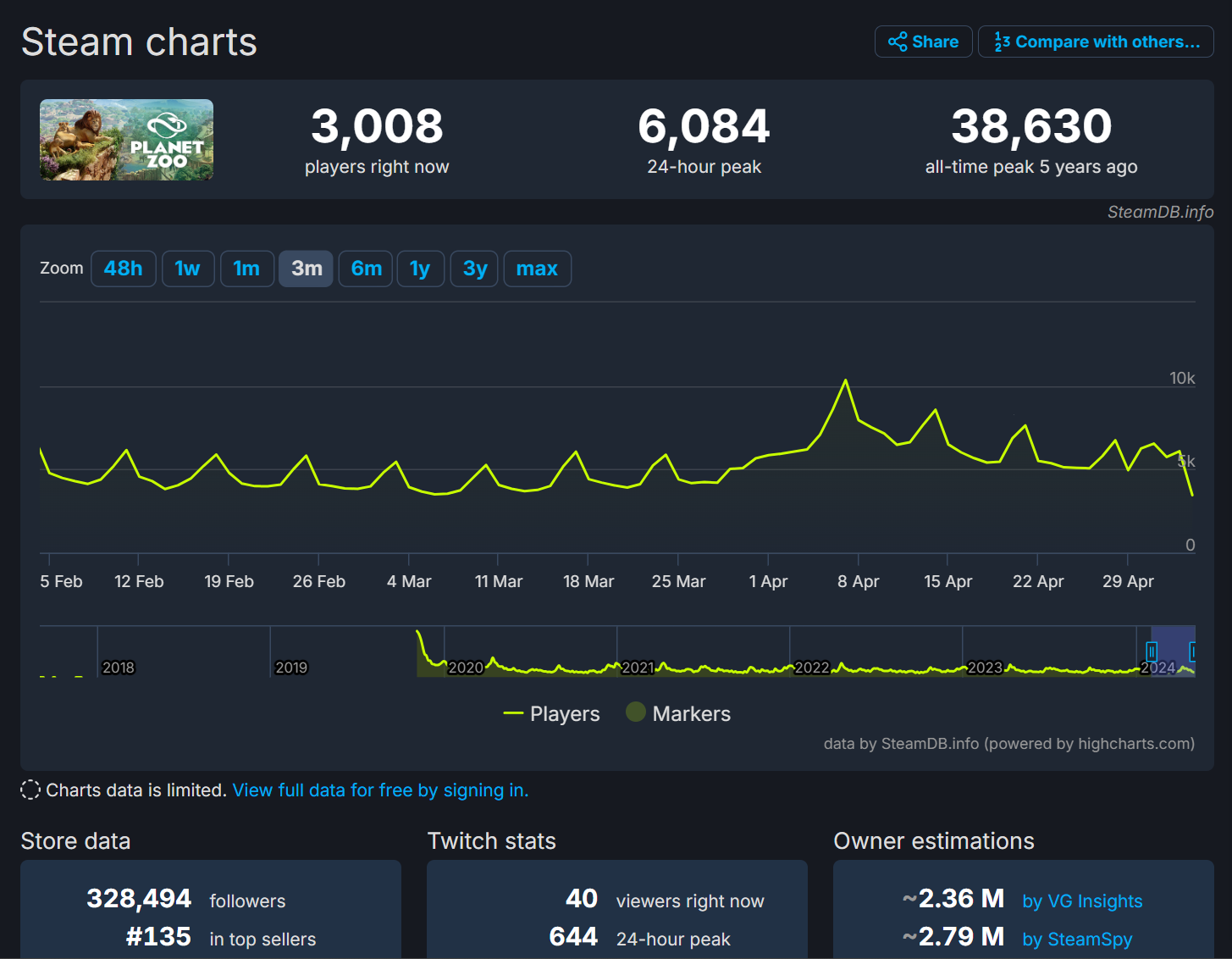1232x959 pixels.
Task: Open the VG Insights owner estimate link
Action: point(1082,901)
